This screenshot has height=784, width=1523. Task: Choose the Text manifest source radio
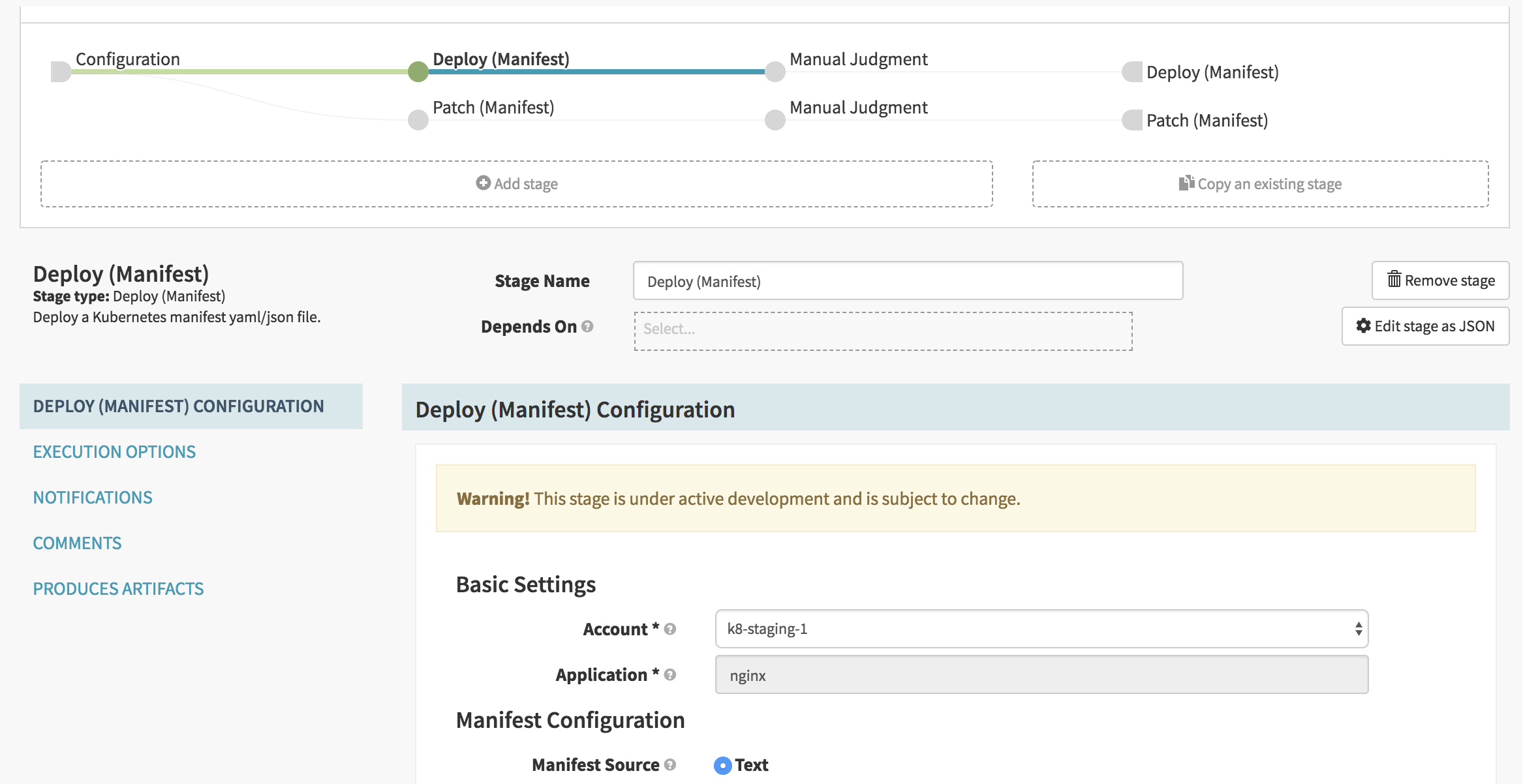pyautogui.click(x=723, y=765)
